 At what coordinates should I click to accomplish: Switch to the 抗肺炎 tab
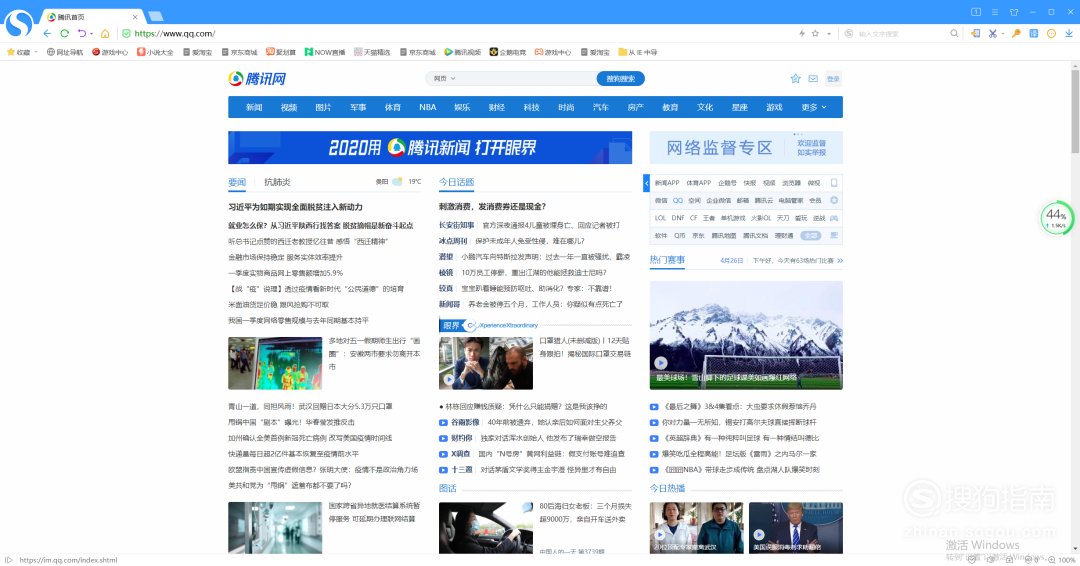(277, 182)
